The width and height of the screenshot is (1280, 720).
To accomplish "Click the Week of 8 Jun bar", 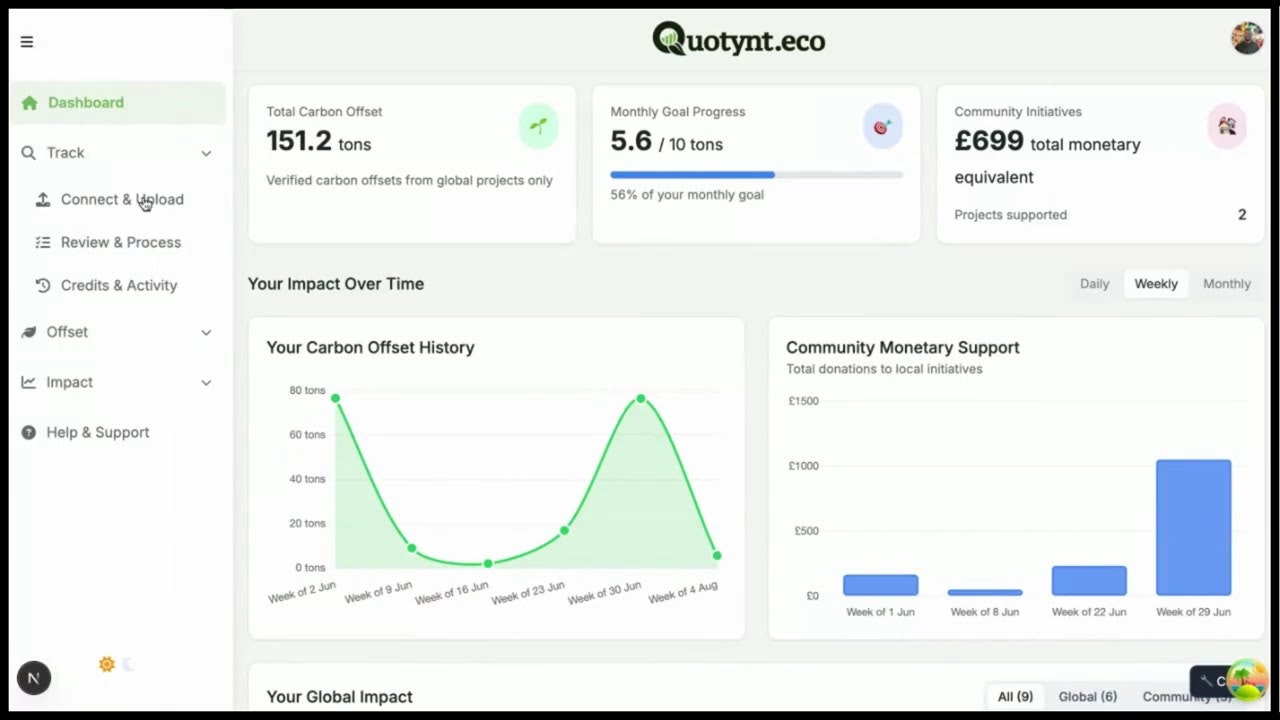I will (x=985, y=592).
